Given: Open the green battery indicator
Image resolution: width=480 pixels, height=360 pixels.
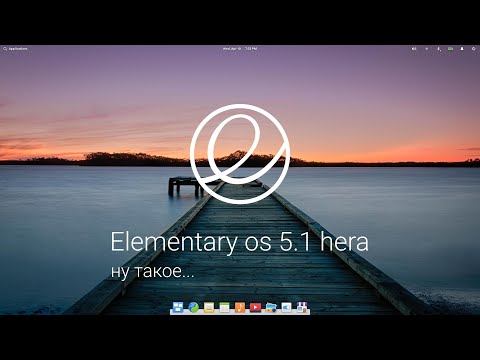Looking at the screenshot, I should (450, 49).
